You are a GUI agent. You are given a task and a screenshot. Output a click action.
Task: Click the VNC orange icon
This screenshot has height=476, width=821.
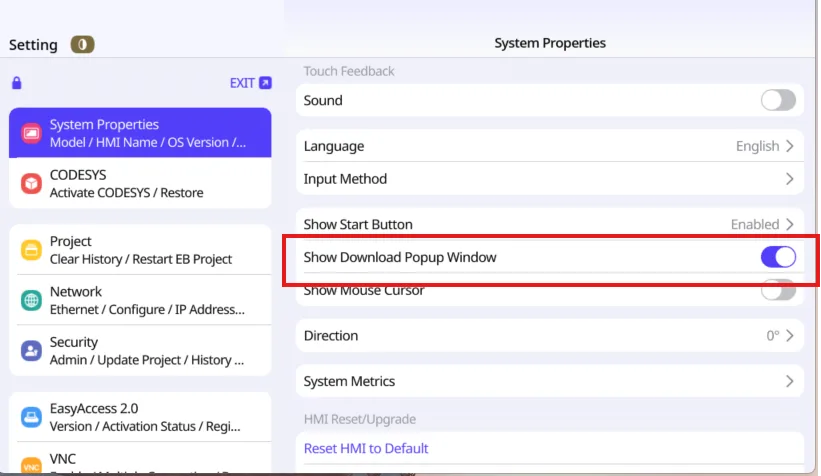(31, 464)
